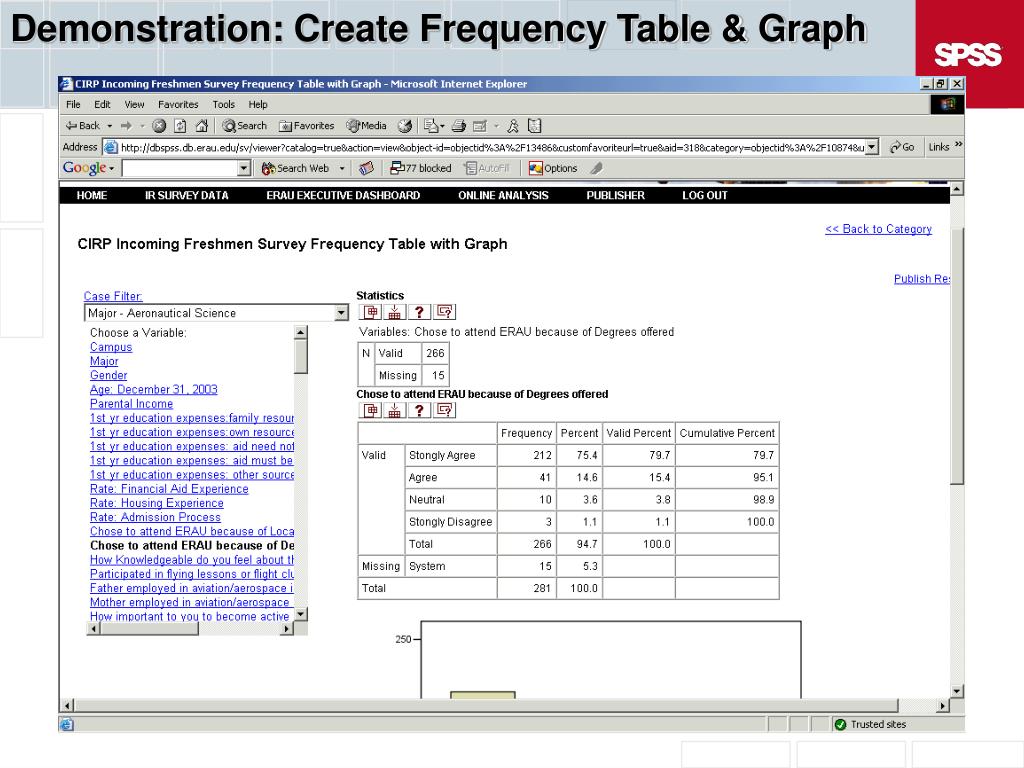Select Age: December 31, 2003 variable
The image size is (1024, 768).
(153, 389)
